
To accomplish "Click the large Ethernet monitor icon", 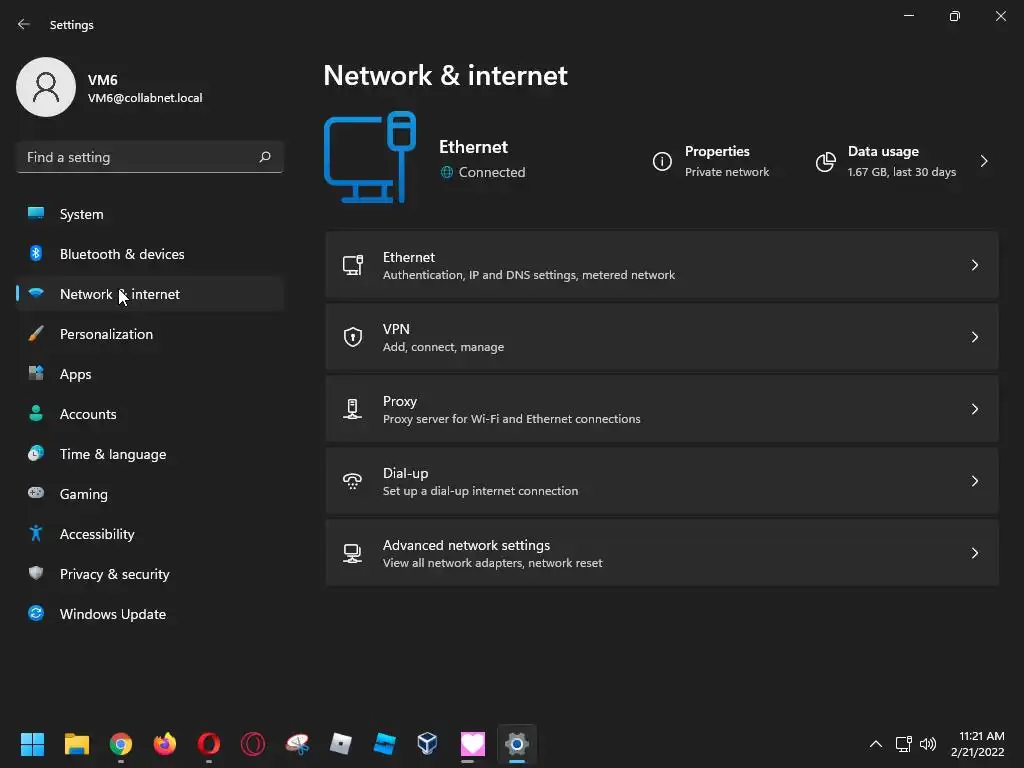I will pos(369,158).
